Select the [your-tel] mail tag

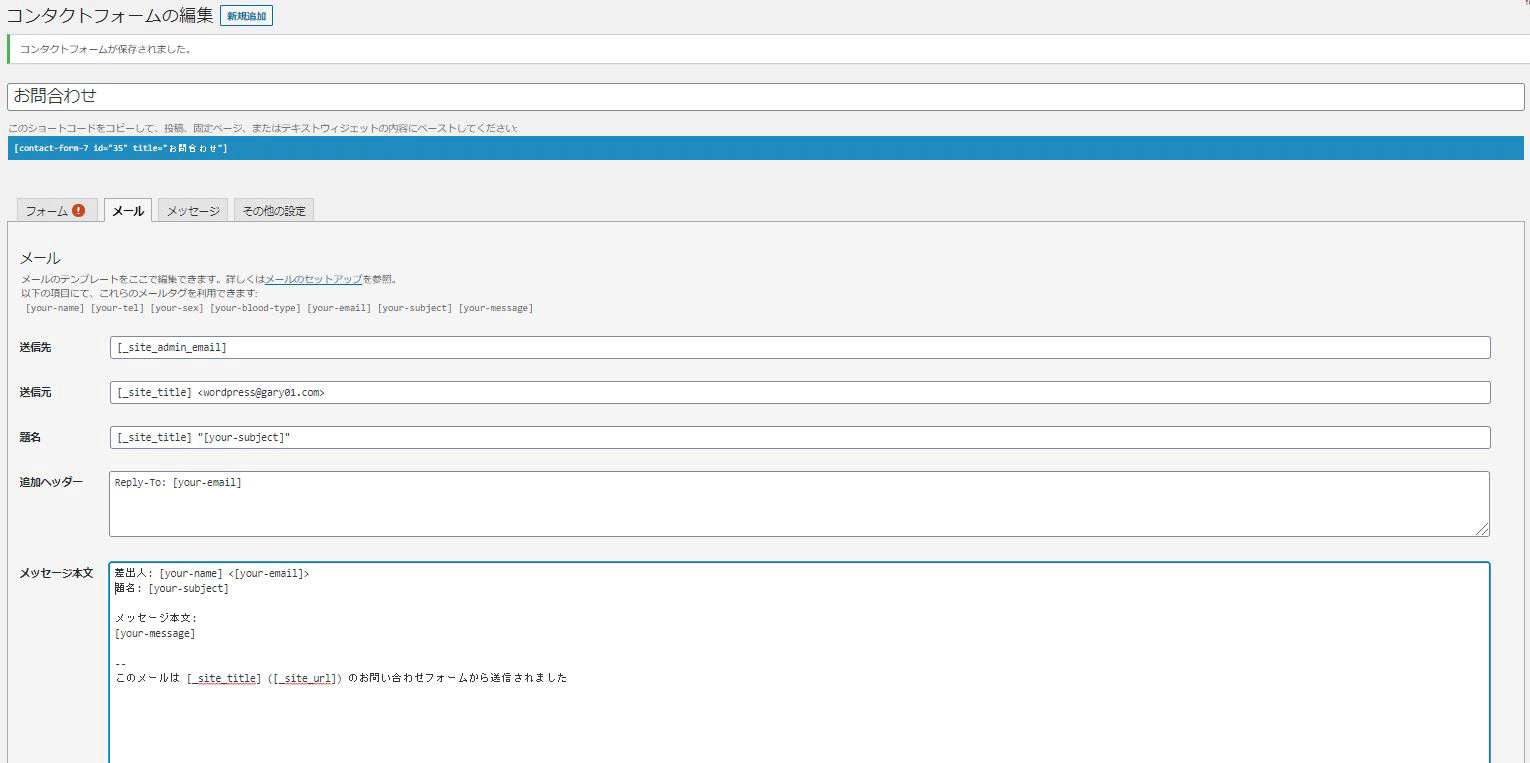click(117, 308)
